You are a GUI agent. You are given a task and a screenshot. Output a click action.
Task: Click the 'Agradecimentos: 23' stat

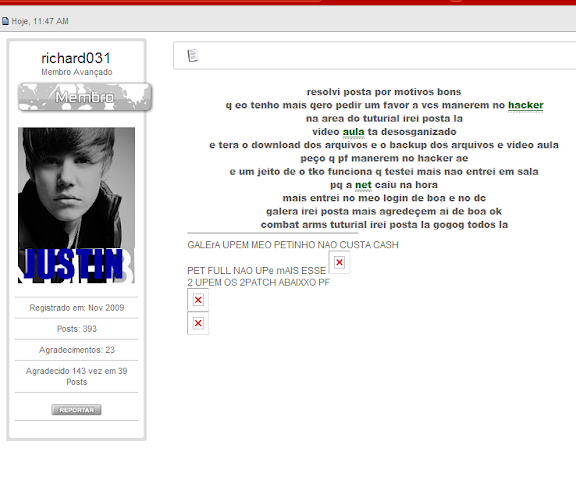pos(77,350)
